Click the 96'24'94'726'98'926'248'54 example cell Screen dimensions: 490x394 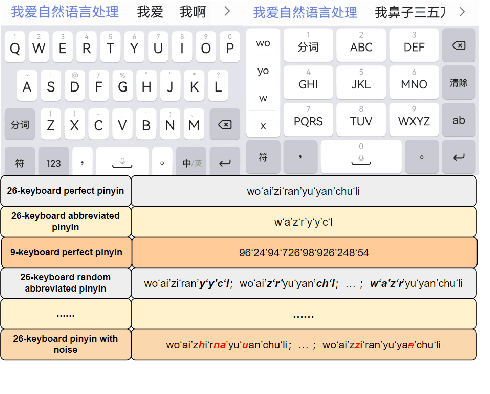(304, 252)
